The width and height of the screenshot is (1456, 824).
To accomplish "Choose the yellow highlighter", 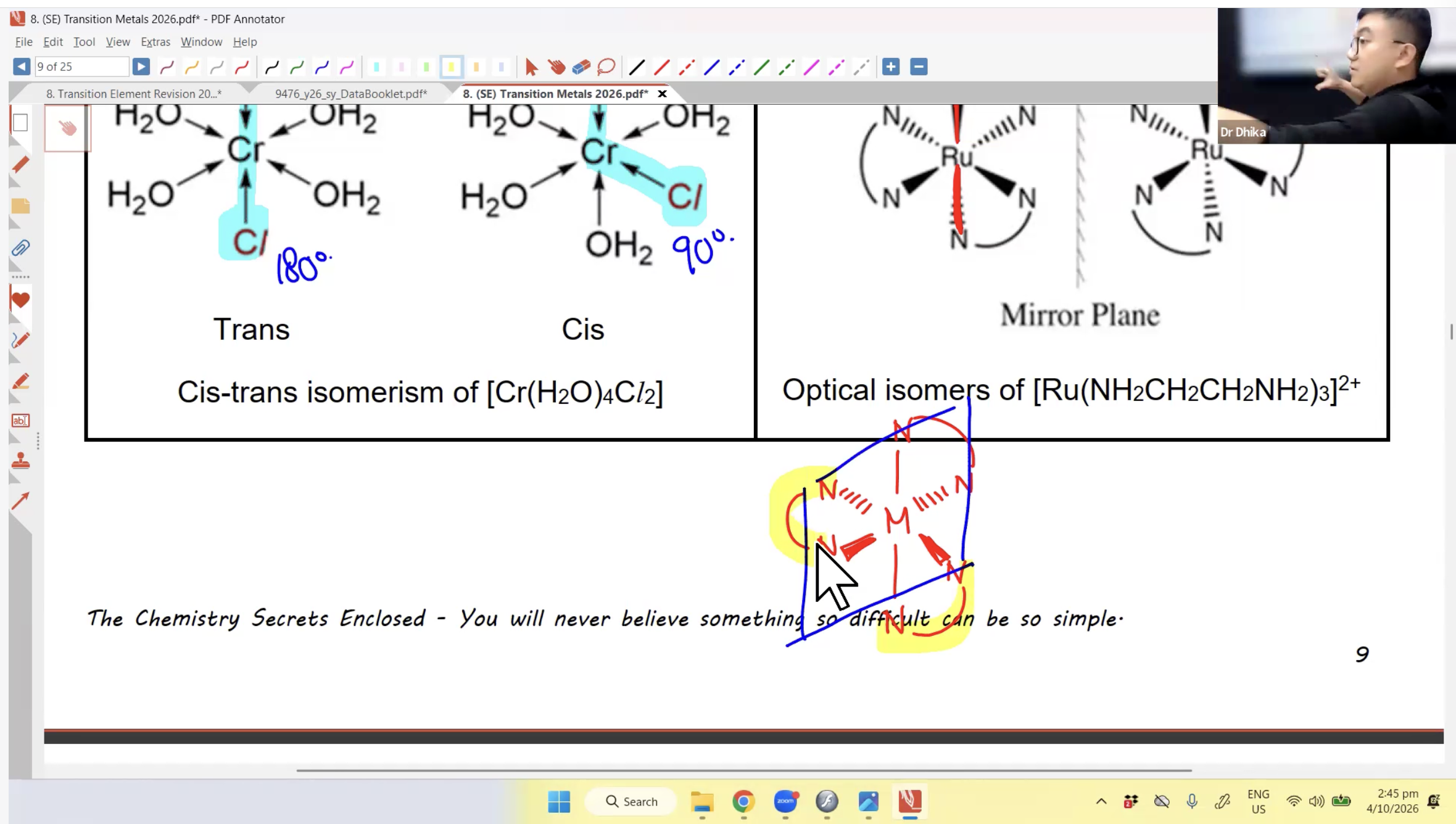I will click(452, 67).
